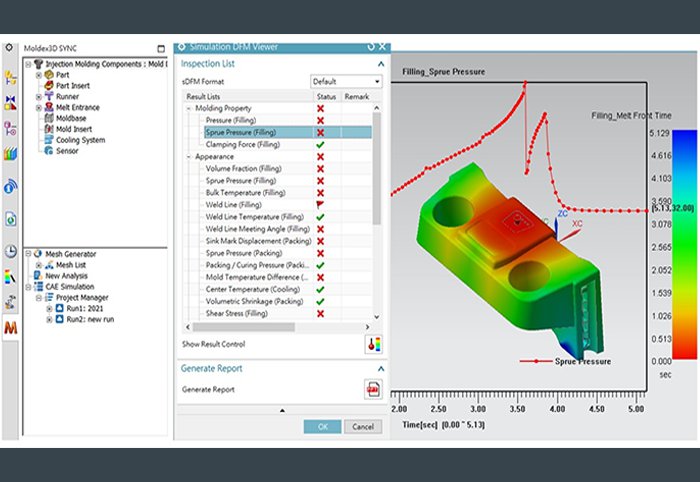Click the Result Lists column header
700x482 pixels.
(x=249, y=96)
